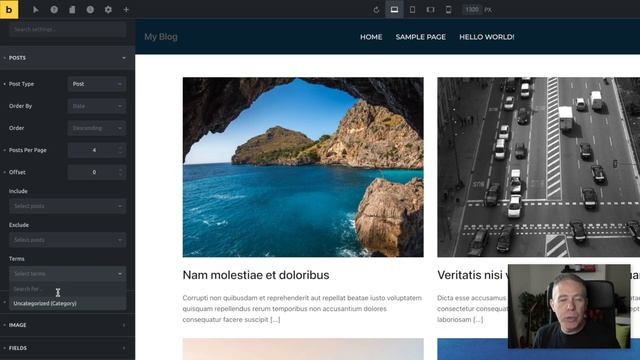This screenshot has height=360, width=640.
Task: Select the pointer tool in top toolbar
Action: [36, 9]
